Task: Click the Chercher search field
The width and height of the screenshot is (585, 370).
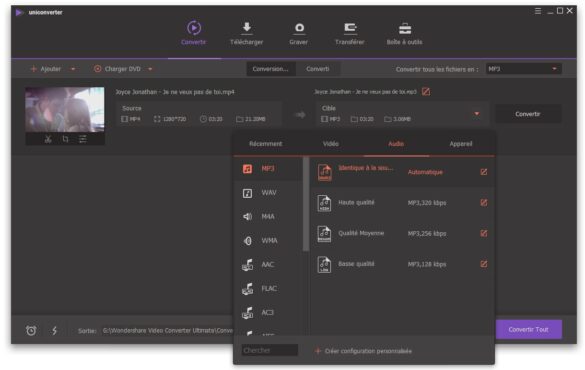Action: click(x=270, y=350)
